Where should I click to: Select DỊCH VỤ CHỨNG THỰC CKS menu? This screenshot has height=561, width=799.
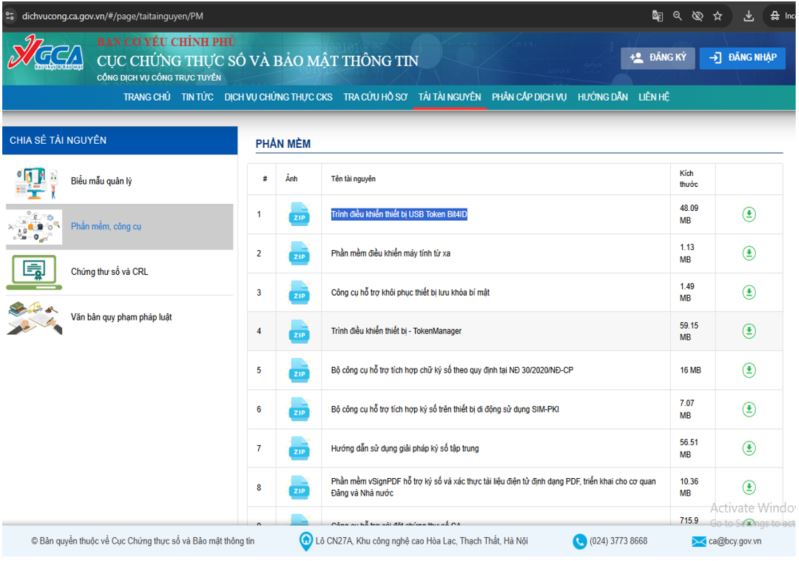(x=278, y=97)
